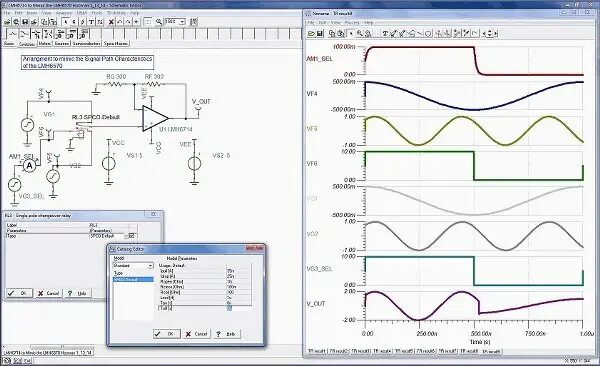This screenshot has height=366, width=600.
Task: Open the T&M menu
Action: pyautogui.click(x=82, y=13)
